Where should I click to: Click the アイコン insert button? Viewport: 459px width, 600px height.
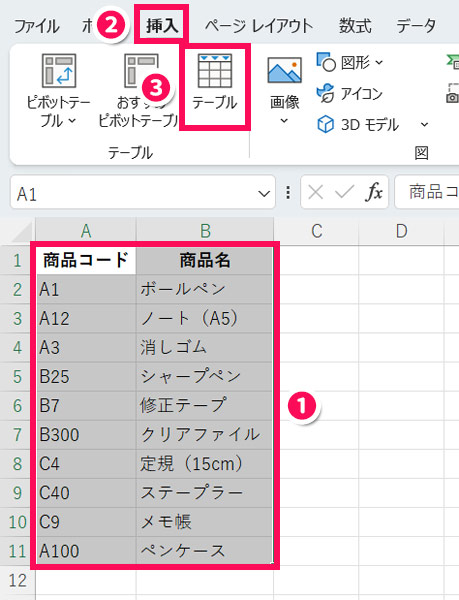[349, 94]
